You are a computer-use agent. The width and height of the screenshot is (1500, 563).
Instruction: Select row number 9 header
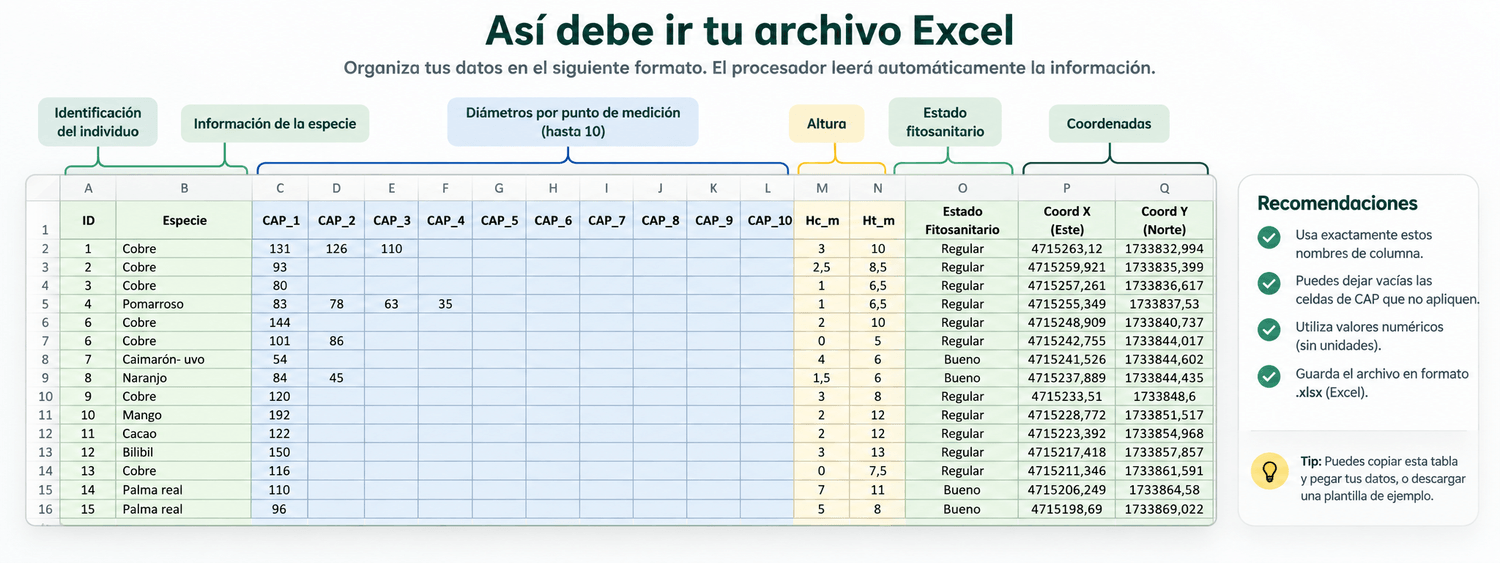pos(44,378)
